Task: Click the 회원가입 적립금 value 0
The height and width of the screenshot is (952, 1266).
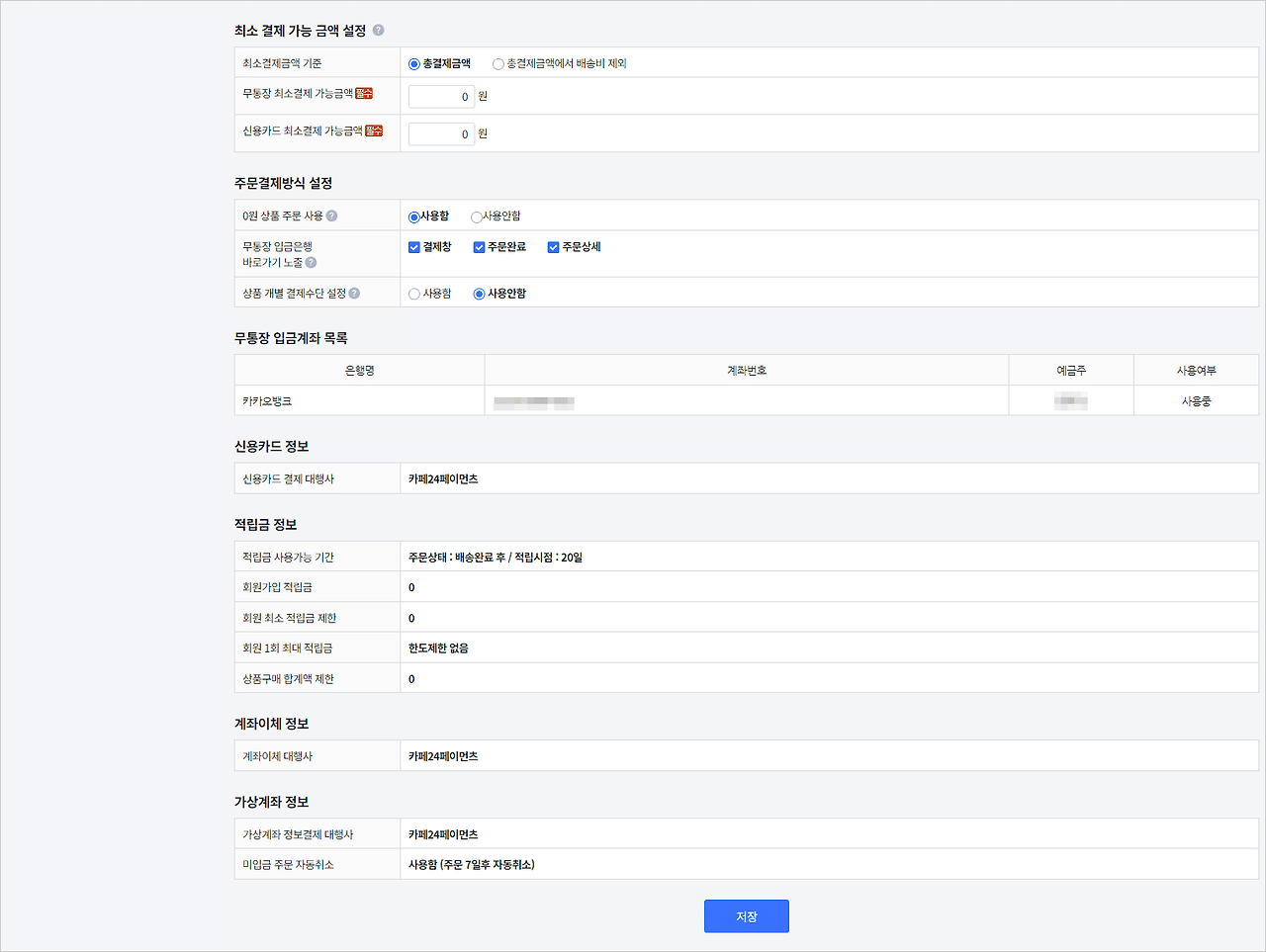Action: (x=411, y=588)
